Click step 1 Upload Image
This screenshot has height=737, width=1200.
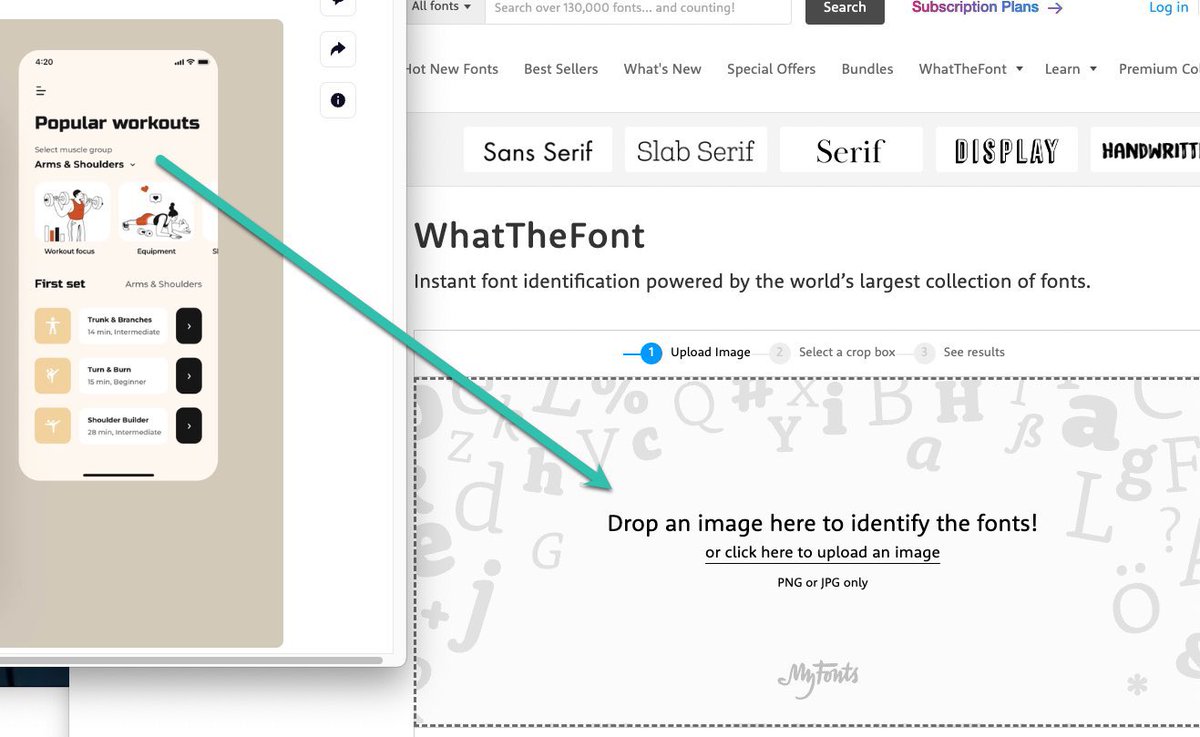click(696, 352)
